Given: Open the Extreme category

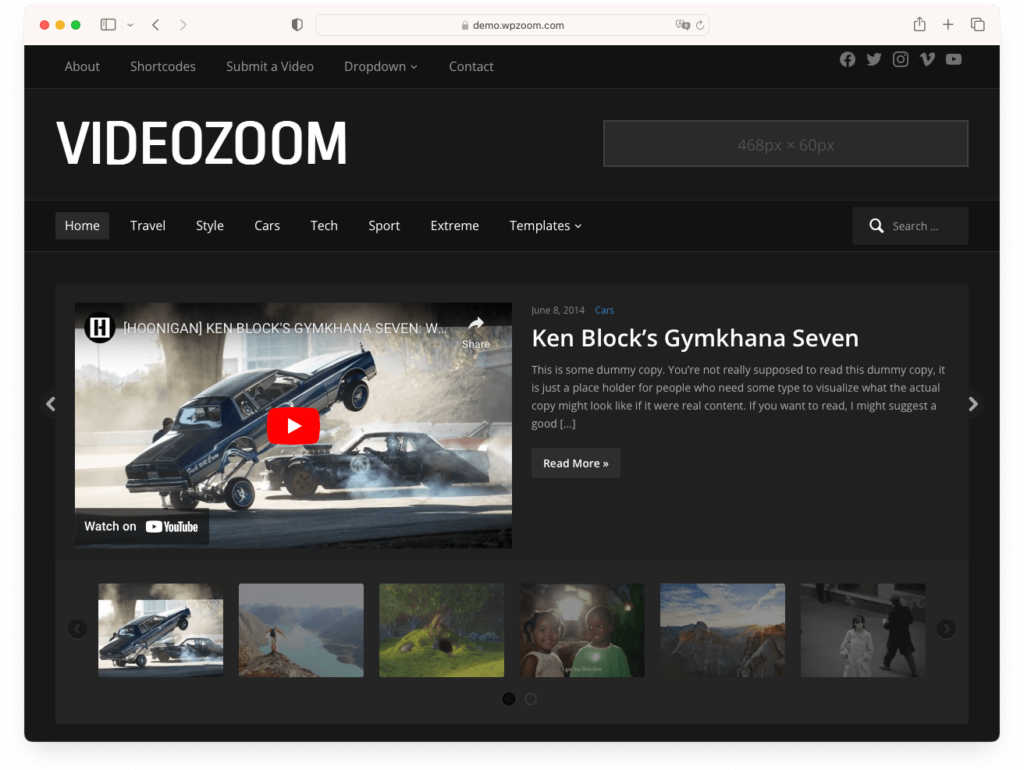Looking at the screenshot, I should (x=455, y=226).
